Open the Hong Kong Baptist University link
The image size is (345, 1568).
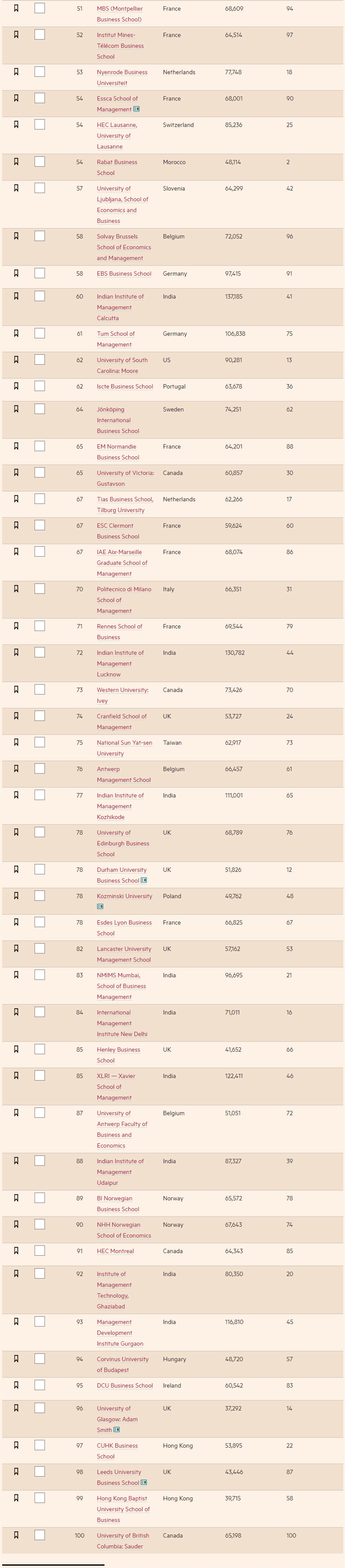[x=123, y=1509]
